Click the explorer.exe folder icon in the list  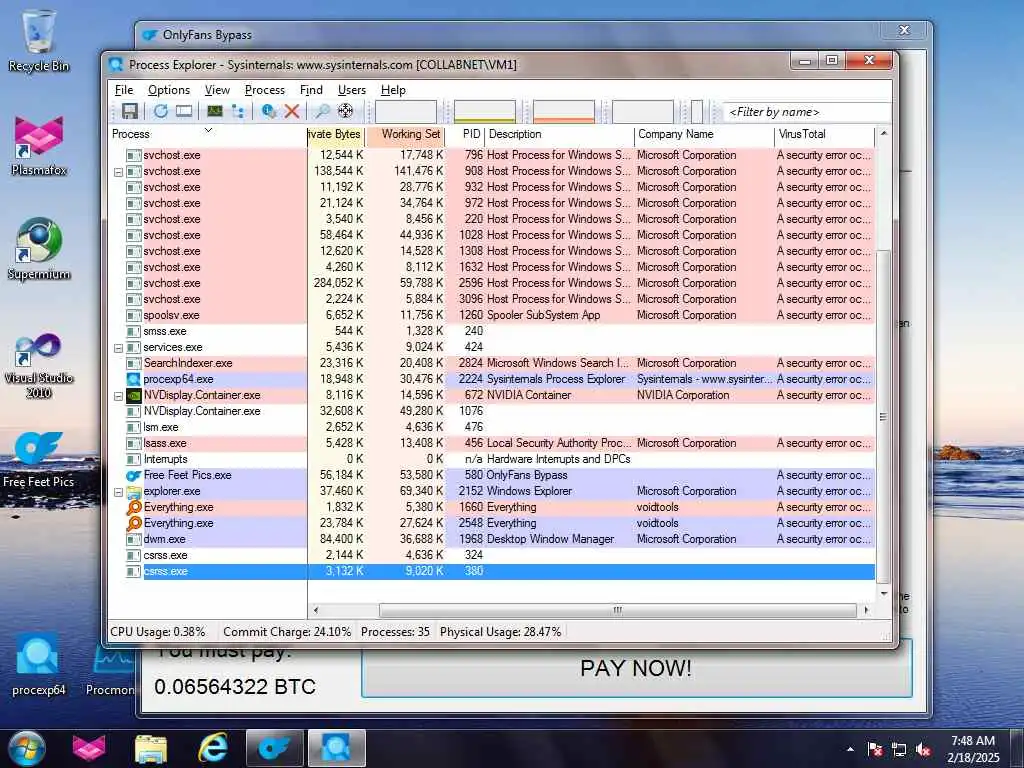[133, 491]
